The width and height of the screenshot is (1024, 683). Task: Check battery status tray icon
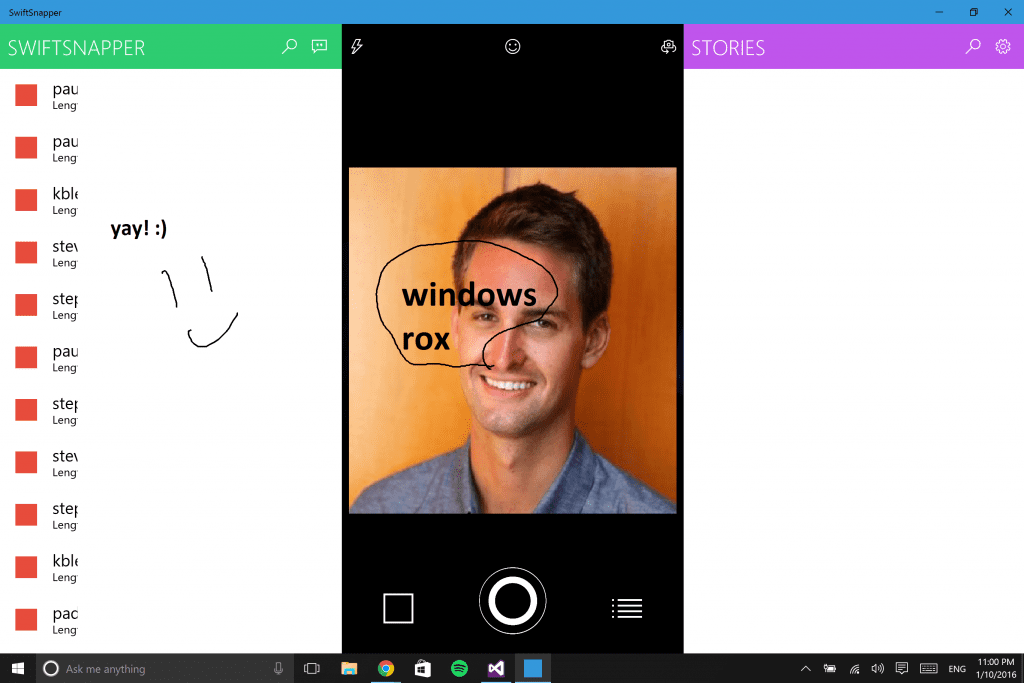point(830,669)
